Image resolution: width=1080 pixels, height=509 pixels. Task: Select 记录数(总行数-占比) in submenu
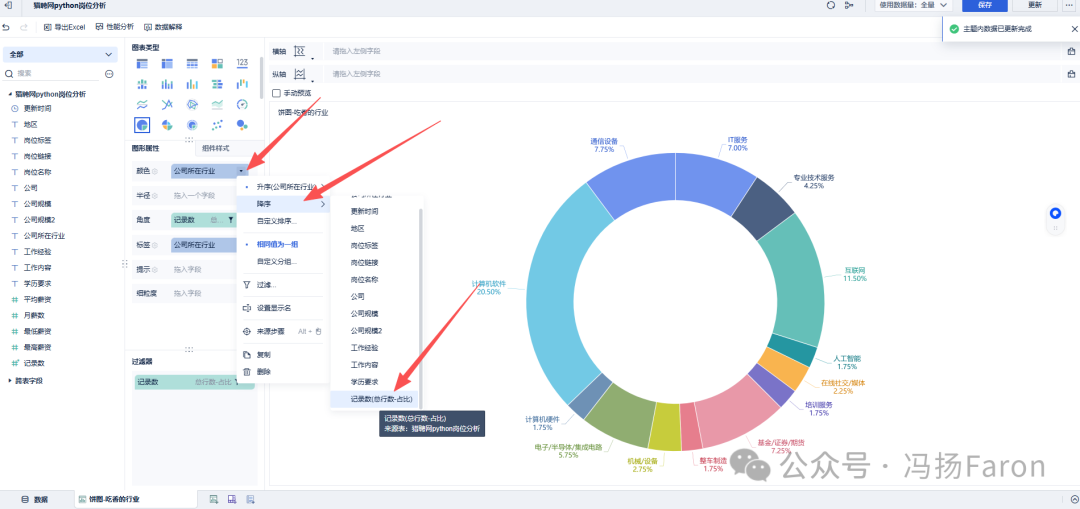tap(374, 399)
